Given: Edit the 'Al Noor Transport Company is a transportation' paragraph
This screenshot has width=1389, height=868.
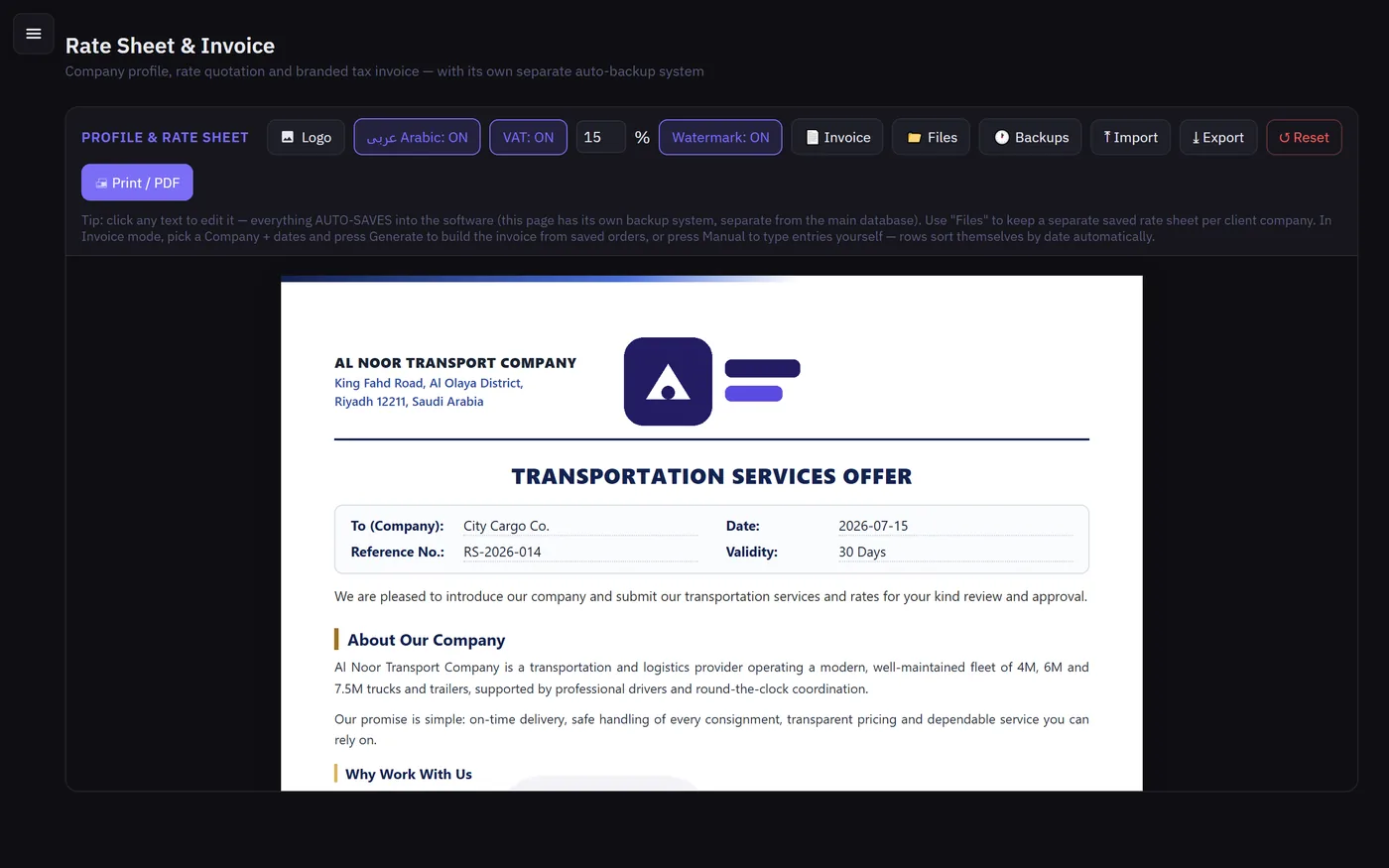Looking at the screenshot, I should 711,678.
